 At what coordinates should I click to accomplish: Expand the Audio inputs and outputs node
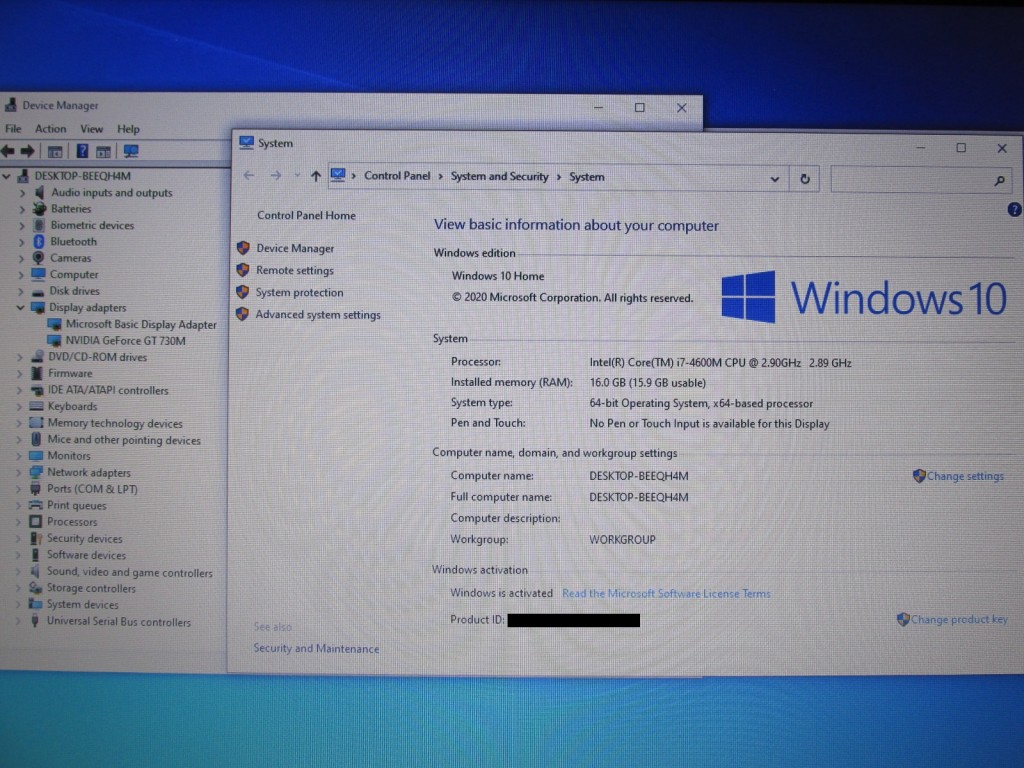(x=22, y=193)
